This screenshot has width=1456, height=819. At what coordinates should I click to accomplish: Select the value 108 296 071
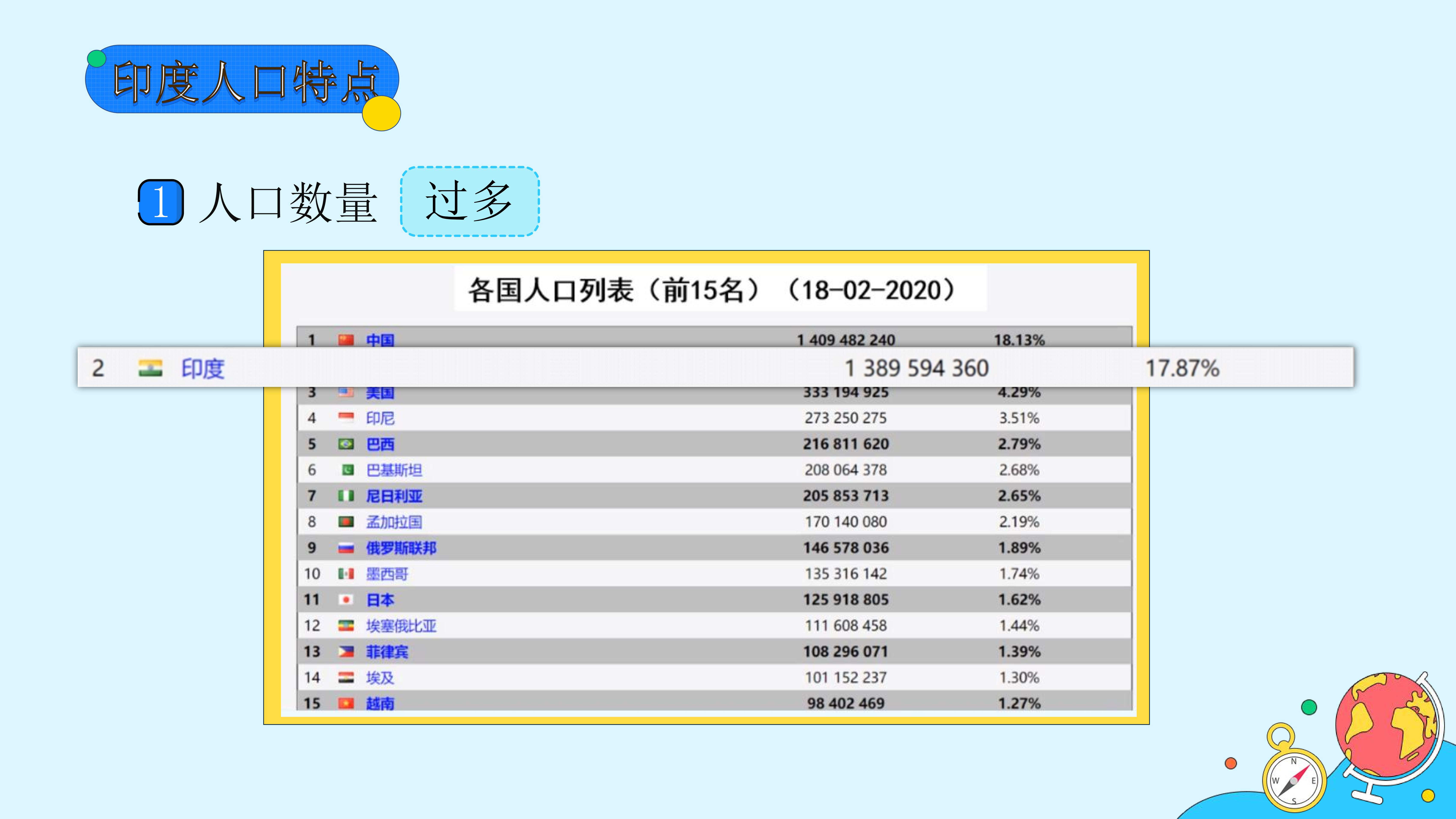tap(846, 652)
